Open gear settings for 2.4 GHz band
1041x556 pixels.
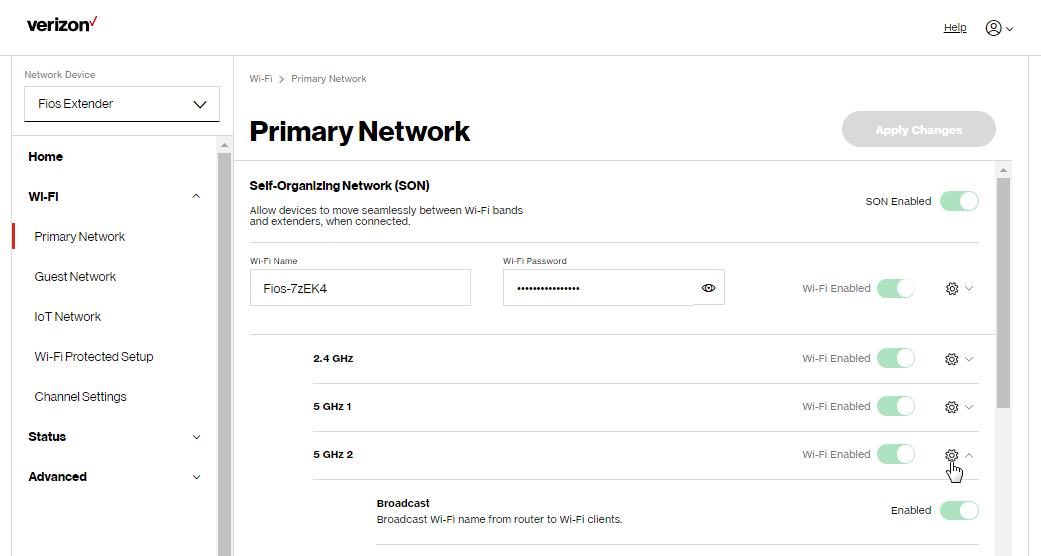958,358
